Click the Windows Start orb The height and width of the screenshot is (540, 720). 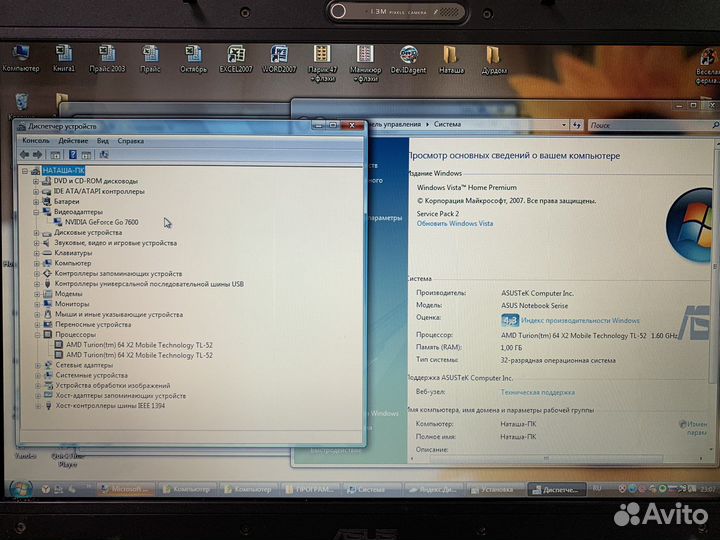tap(20, 489)
